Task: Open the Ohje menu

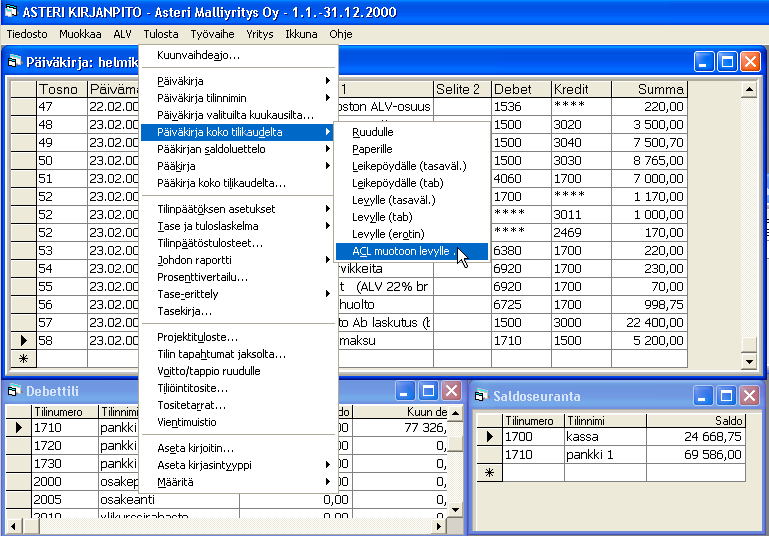Action: [341, 34]
